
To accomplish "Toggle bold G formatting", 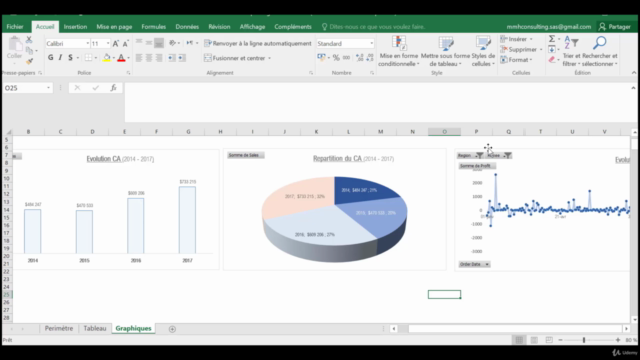I will [x=51, y=58].
